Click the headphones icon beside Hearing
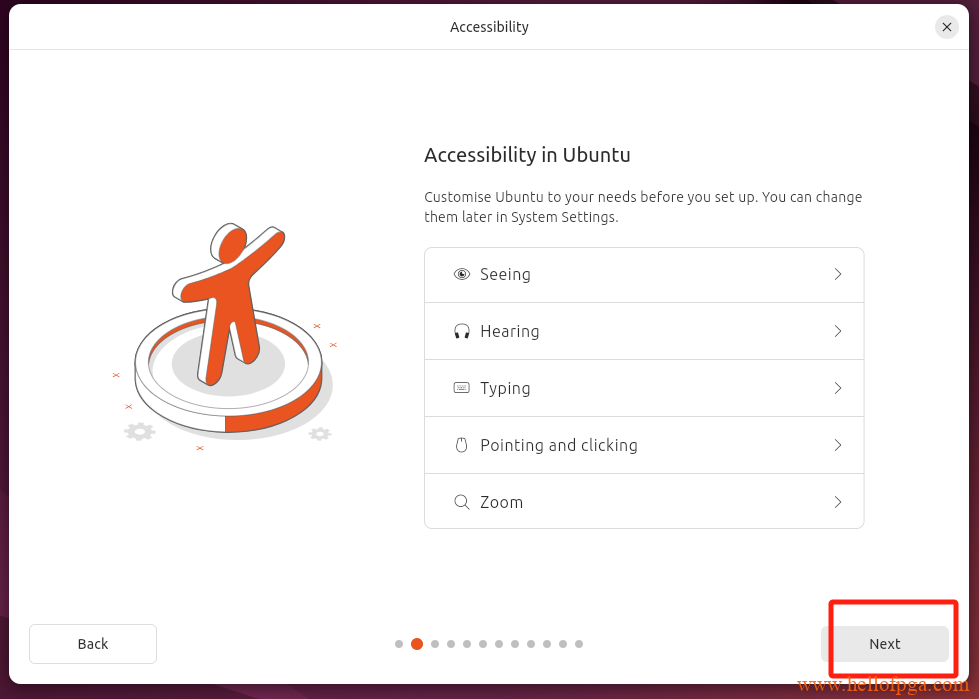This screenshot has height=699, width=979. click(x=461, y=331)
